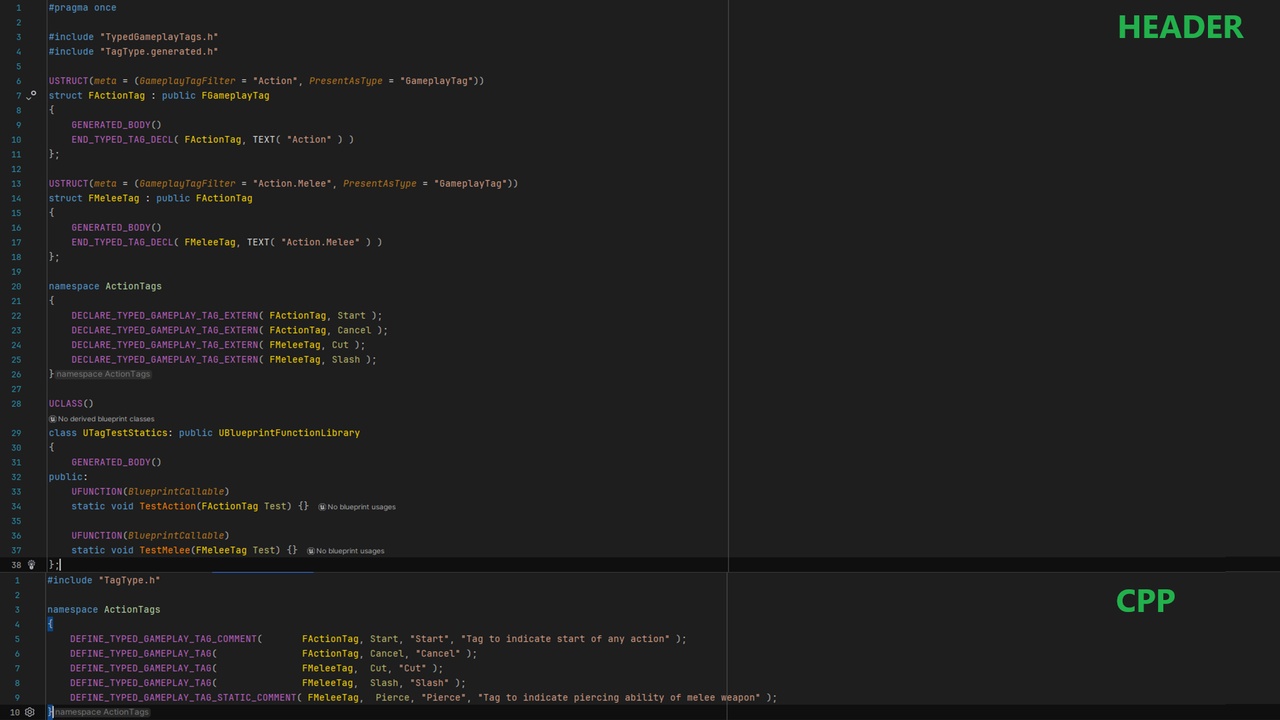1280x720 pixels.
Task: Open the lightbulb quick-fix icon on line 38
Action: 31,565
